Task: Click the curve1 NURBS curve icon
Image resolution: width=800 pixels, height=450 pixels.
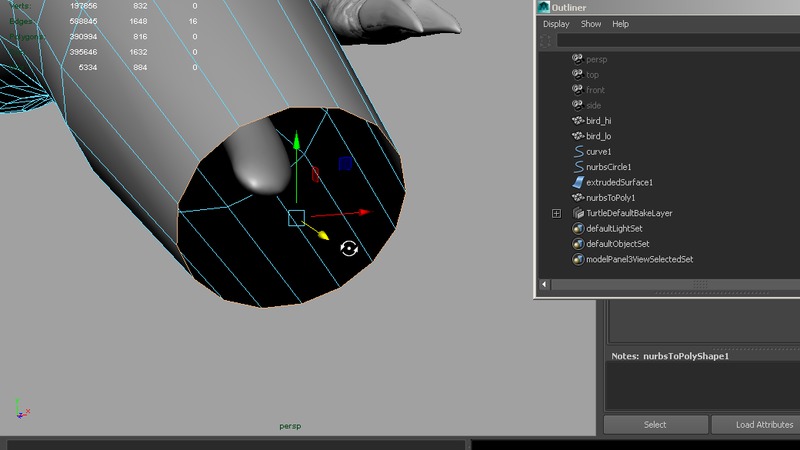Action: [578, 151]
